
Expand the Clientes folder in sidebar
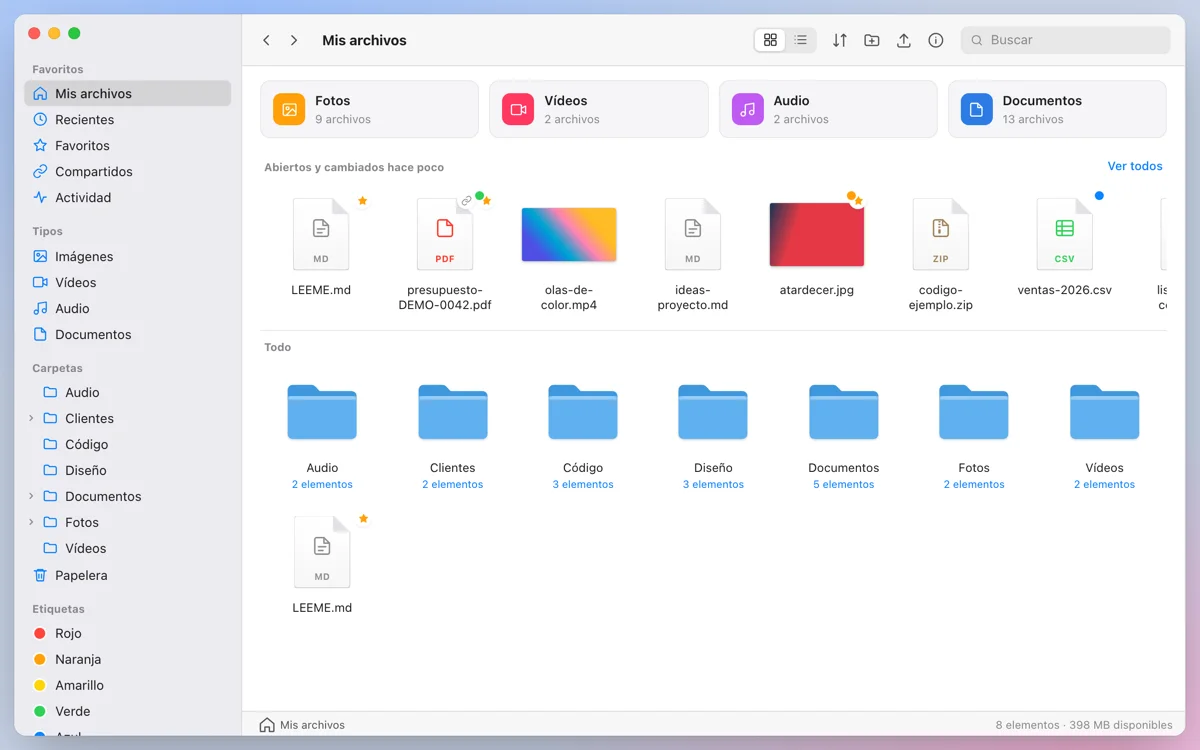31,418
